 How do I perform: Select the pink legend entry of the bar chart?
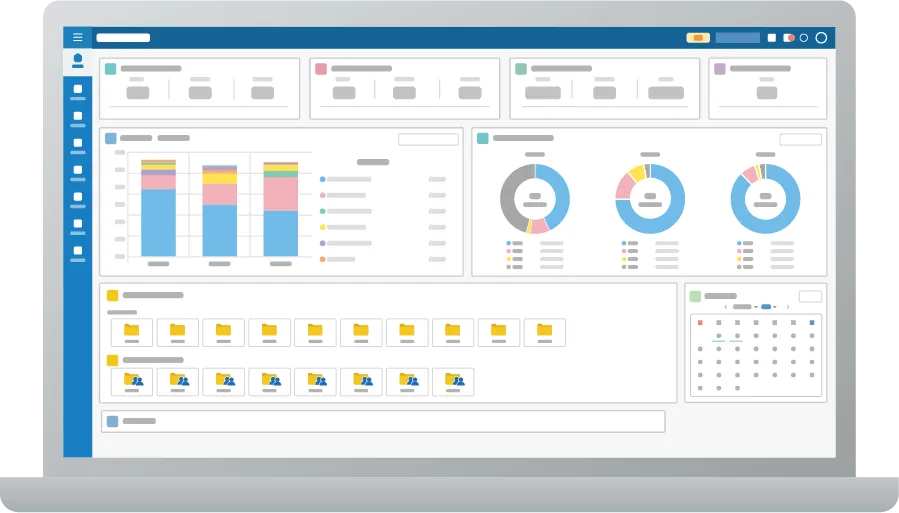tap(343, 195)
